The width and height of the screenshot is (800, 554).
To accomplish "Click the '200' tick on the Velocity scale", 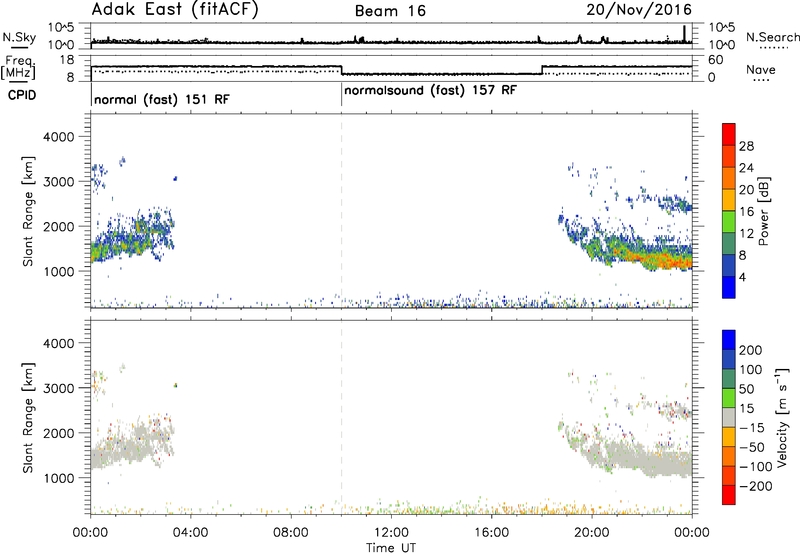I will click(x=751, y=350).
